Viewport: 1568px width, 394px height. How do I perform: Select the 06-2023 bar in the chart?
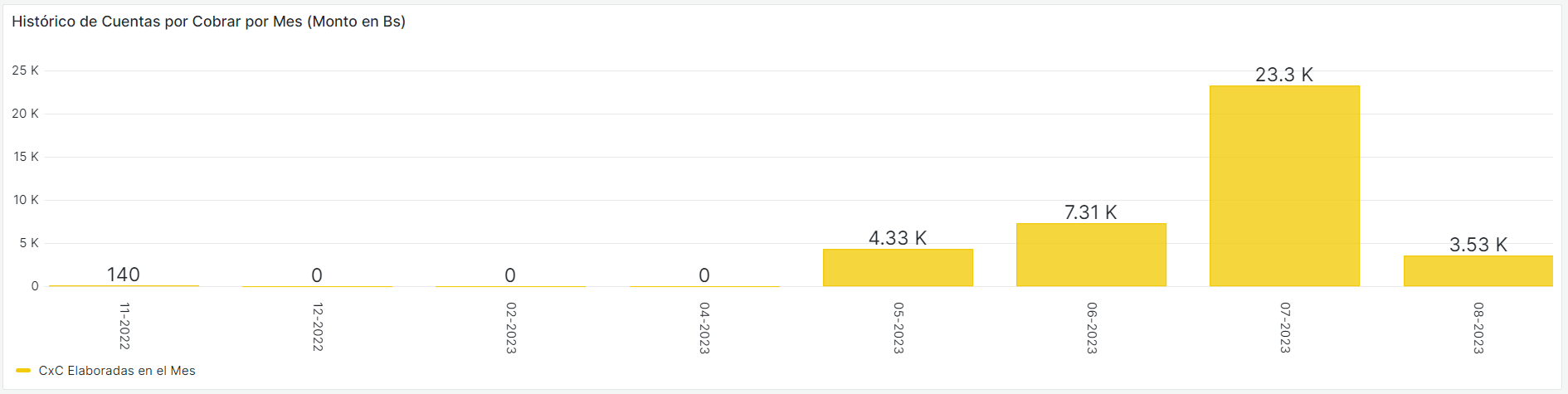(x=1091, y=255)
